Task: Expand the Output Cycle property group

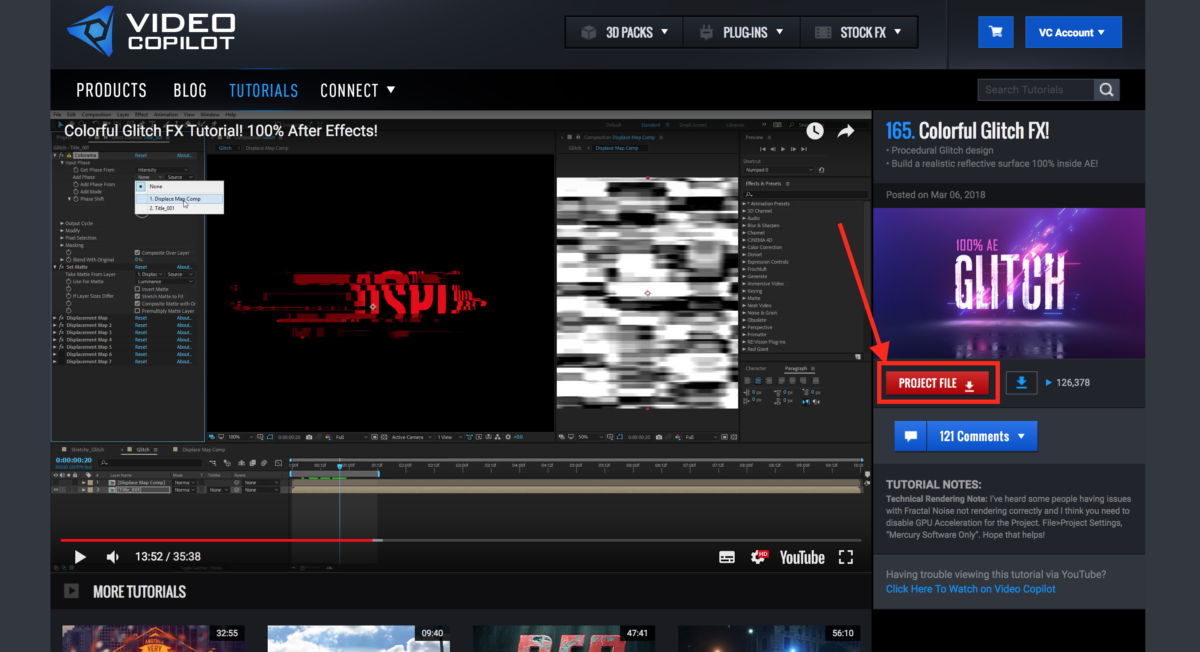Action: pyautogui.click(x=61, y=223)
